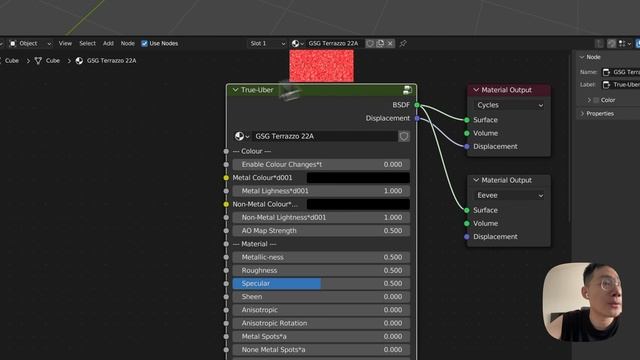Open the Select menu
This screenshot has height=360, width=640.
pos(87,43)
